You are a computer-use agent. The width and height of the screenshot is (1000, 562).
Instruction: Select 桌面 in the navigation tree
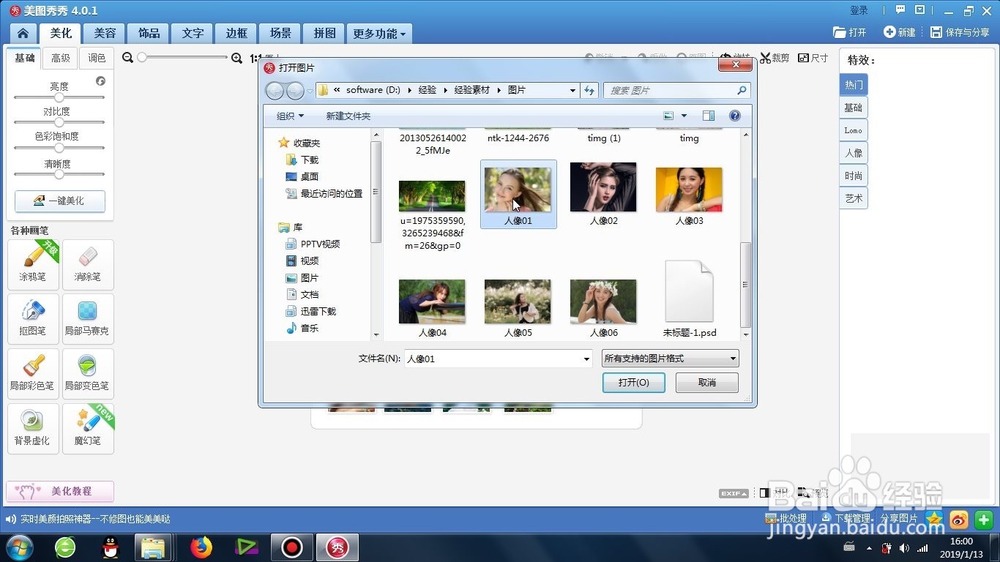302,177
